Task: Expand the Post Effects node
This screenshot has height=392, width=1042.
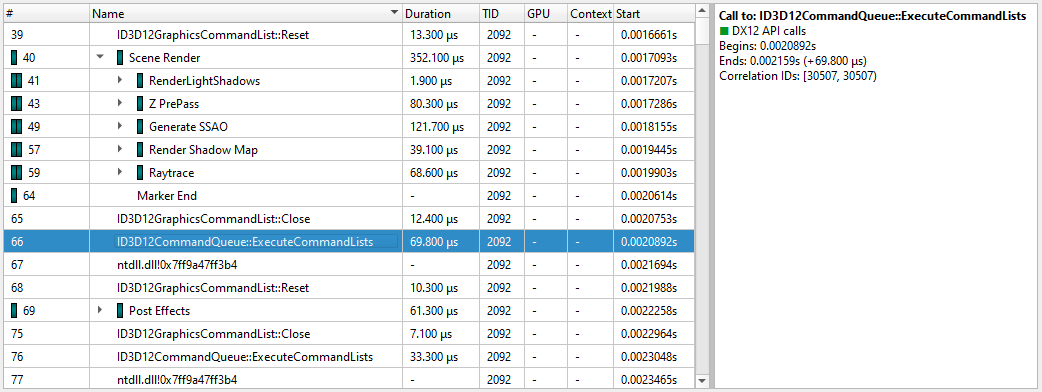Action: click(x=100, y=310)
